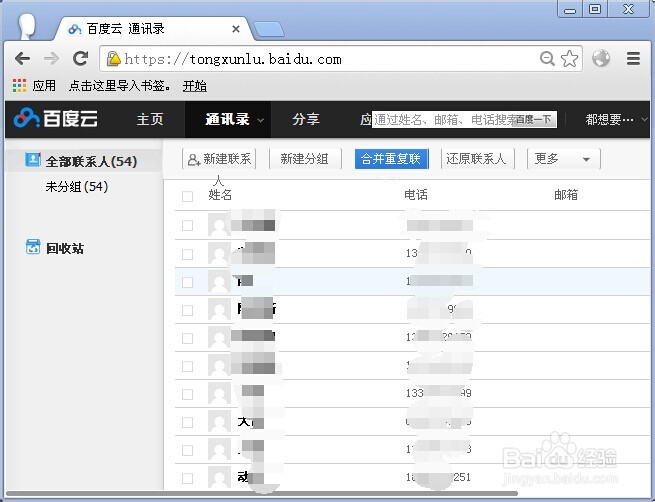Check the checkbox of contact ending 251
The width and height of the screenshot is (655, 502).
pos(187,478)
